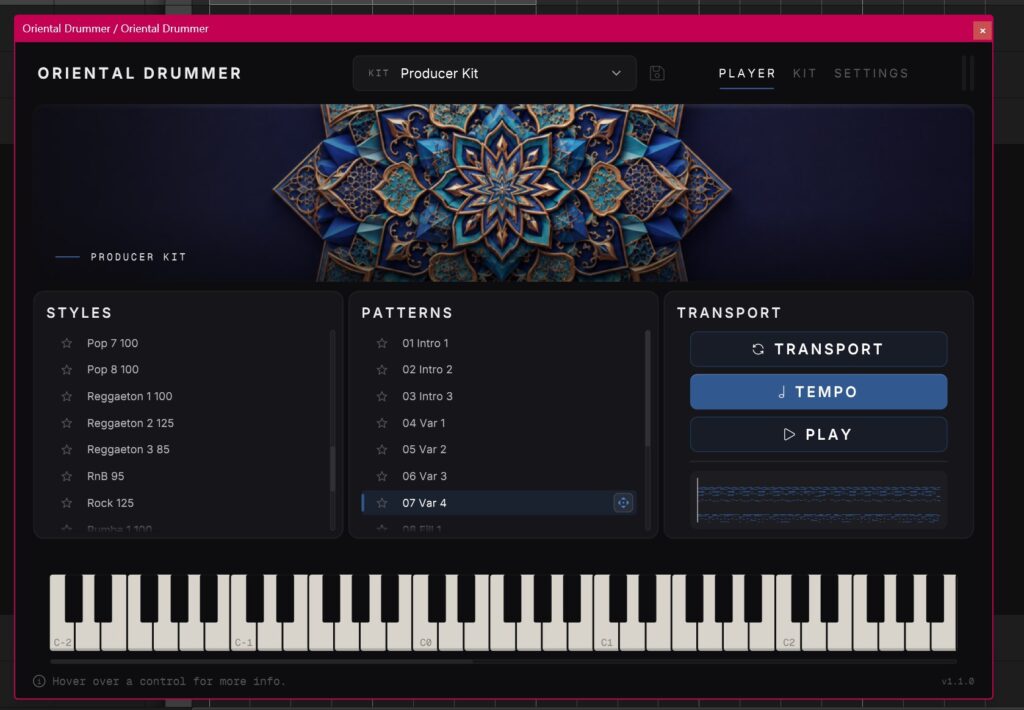Click the save kit floppy disk icon
This screenshot has width=1024, height=710.
click(x=657, y=73)
